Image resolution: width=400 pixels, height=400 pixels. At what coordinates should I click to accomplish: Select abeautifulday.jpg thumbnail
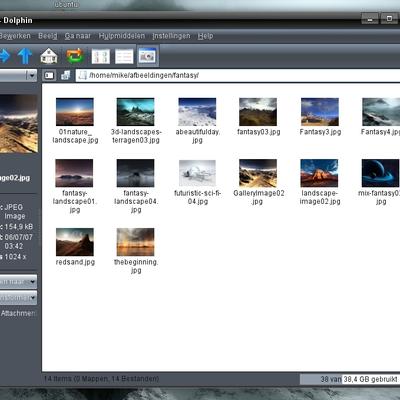(197, 112)
